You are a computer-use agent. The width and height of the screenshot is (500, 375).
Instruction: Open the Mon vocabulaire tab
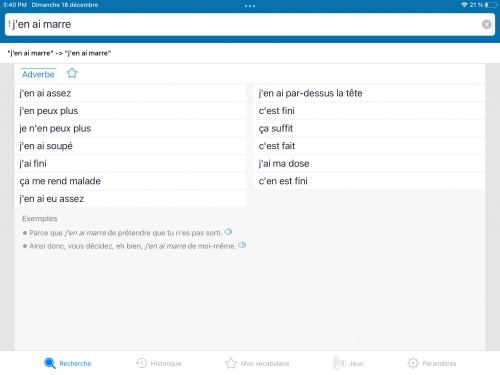click(257, 363)
